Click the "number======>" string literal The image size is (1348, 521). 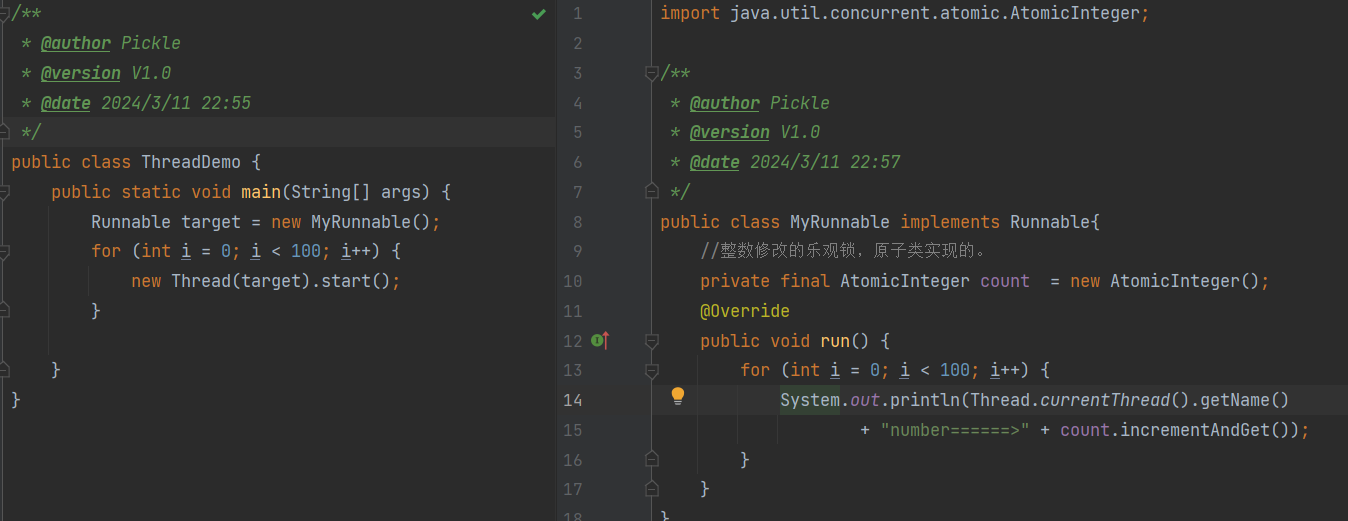pos(955,430)
